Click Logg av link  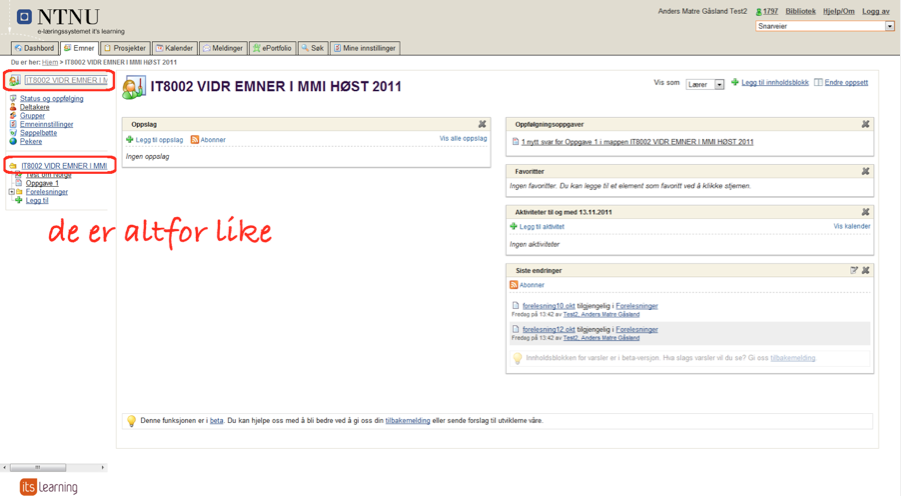tap(876, 11)
